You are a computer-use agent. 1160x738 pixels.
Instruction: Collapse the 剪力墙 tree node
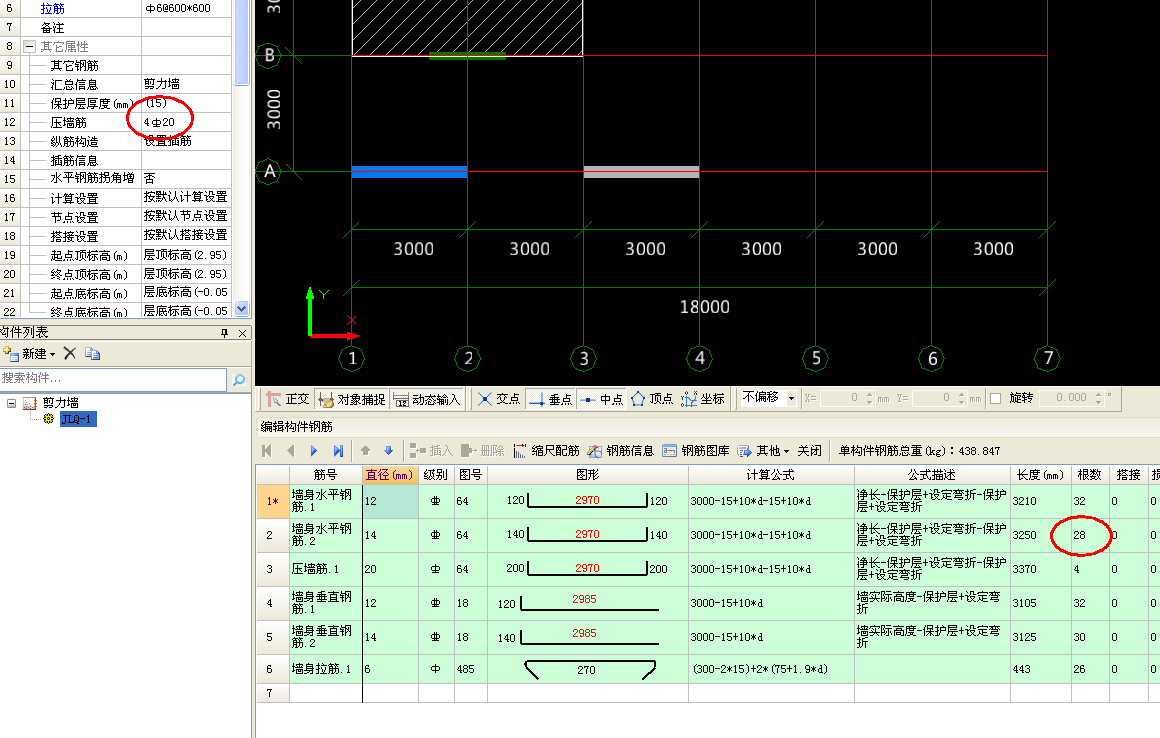click(x=11, y=403)
